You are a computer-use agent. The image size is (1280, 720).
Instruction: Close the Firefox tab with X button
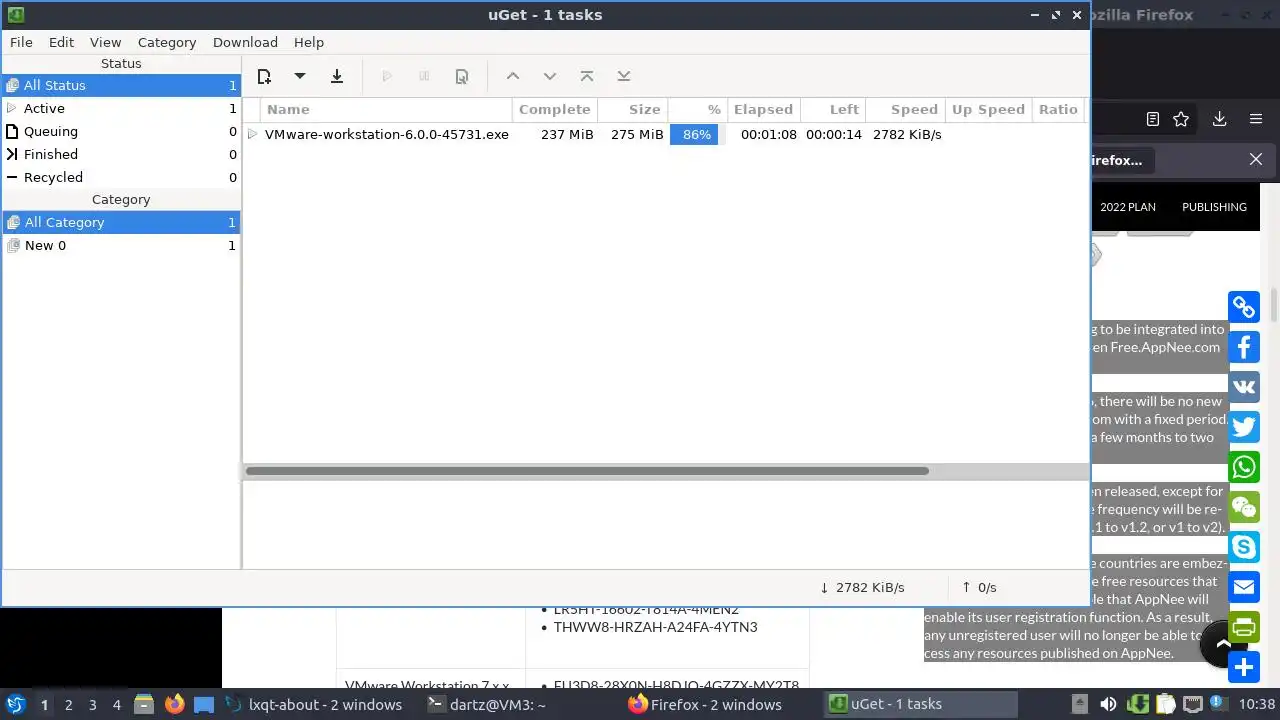[x=1256, y=159]
